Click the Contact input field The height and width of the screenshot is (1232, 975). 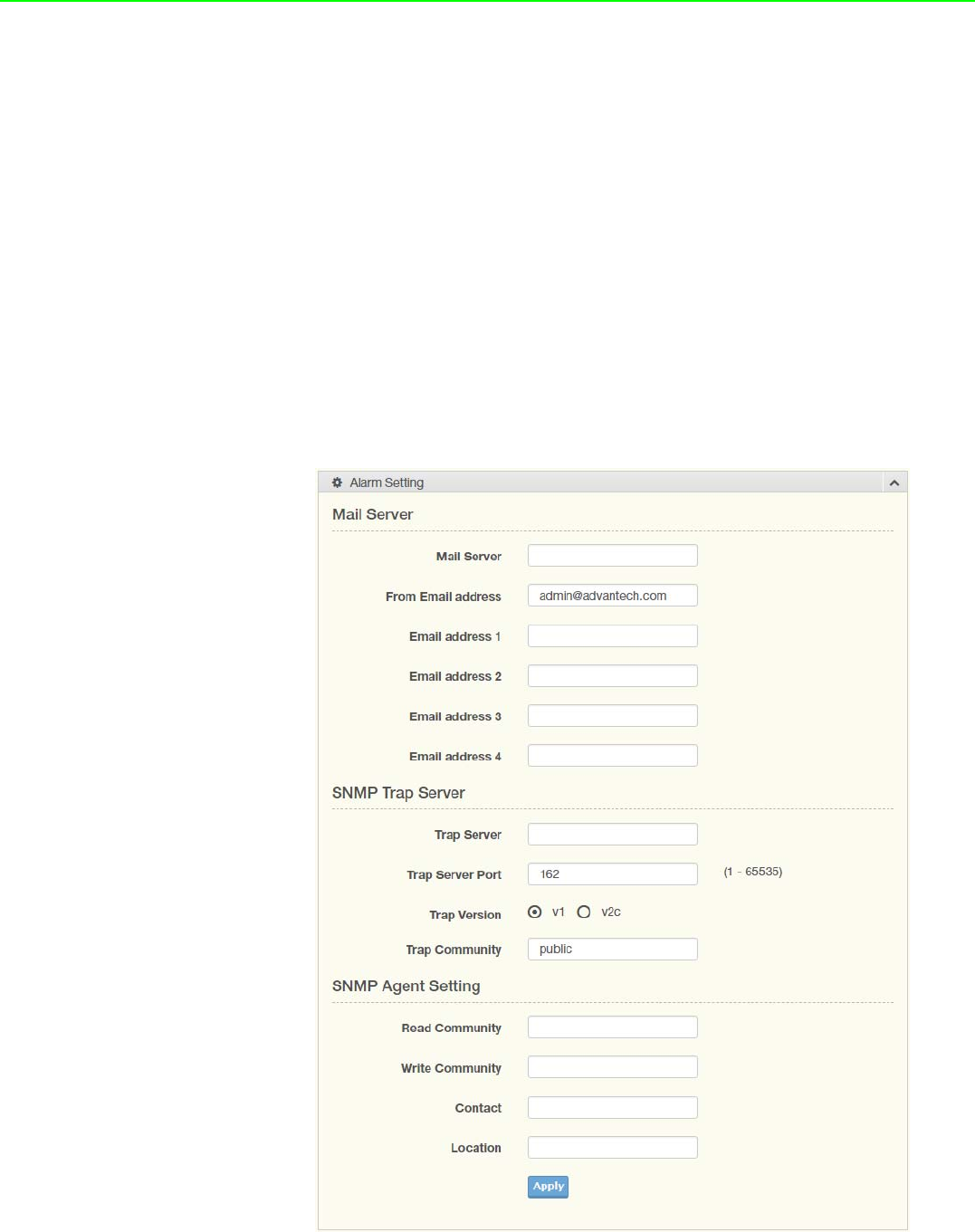click(613, 1107)
